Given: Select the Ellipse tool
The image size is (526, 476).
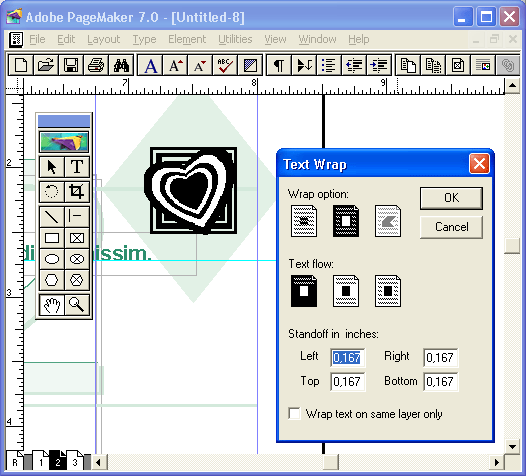Looking at the screenshot, I should coord(52,259).
